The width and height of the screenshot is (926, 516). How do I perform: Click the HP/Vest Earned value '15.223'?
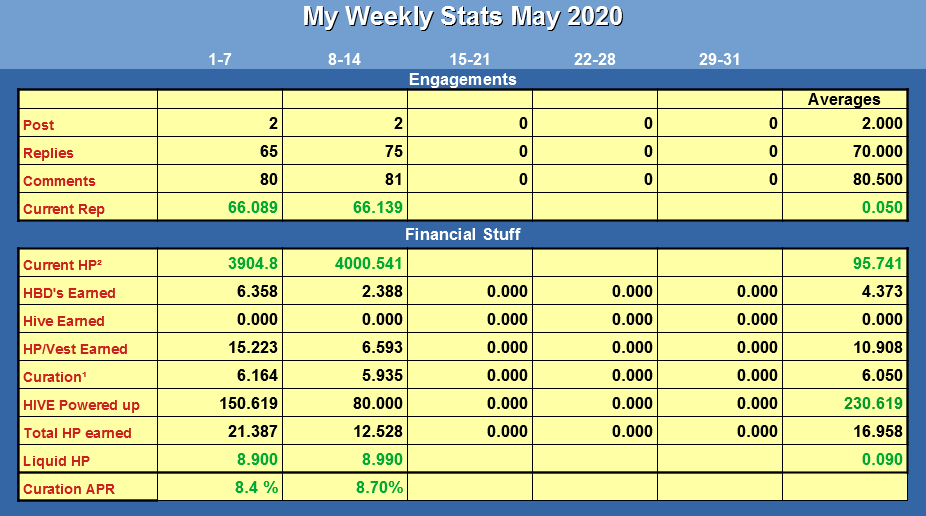[253, 347]
